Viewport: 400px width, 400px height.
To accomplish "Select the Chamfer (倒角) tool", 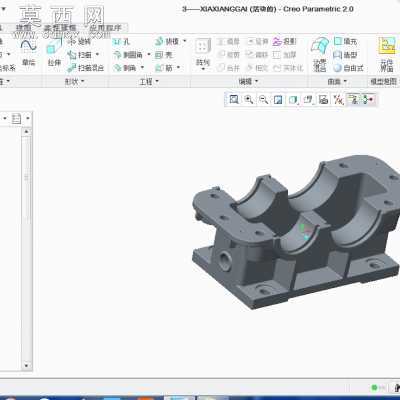I will (125, 68).
